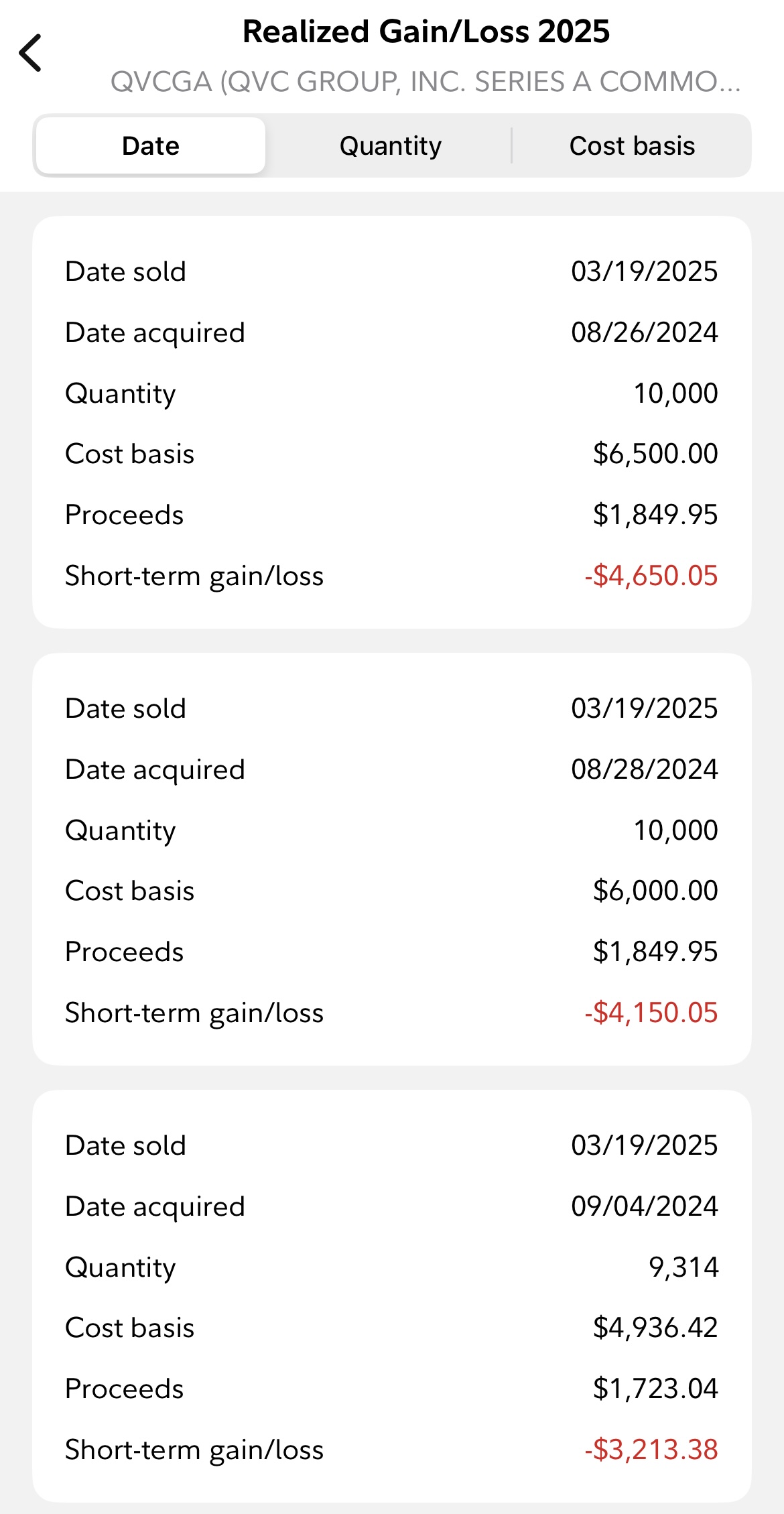Tap the -$3,213.38 short-term loss value

[651, 1450]
